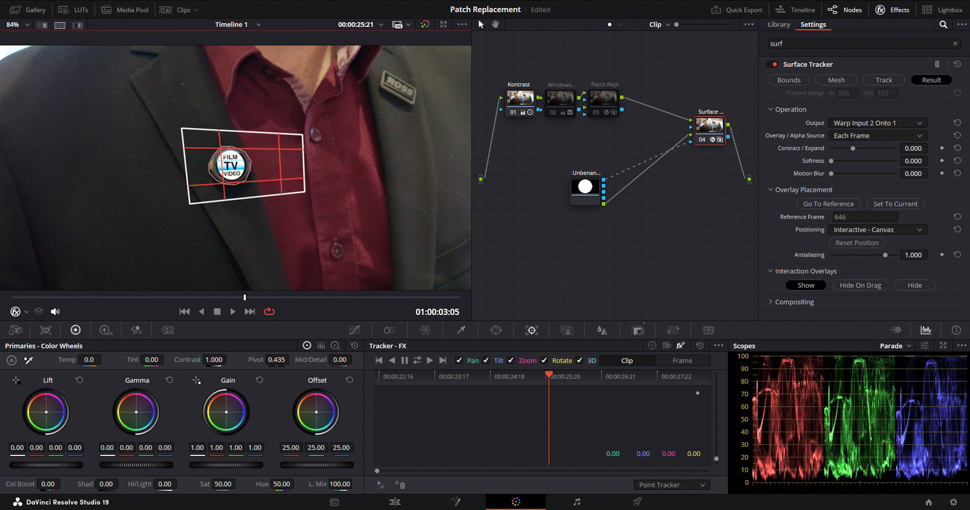970x510 pixels.
Task: Toggle Surface Tracker effect enable dot
Action: (x=774, y=64)
